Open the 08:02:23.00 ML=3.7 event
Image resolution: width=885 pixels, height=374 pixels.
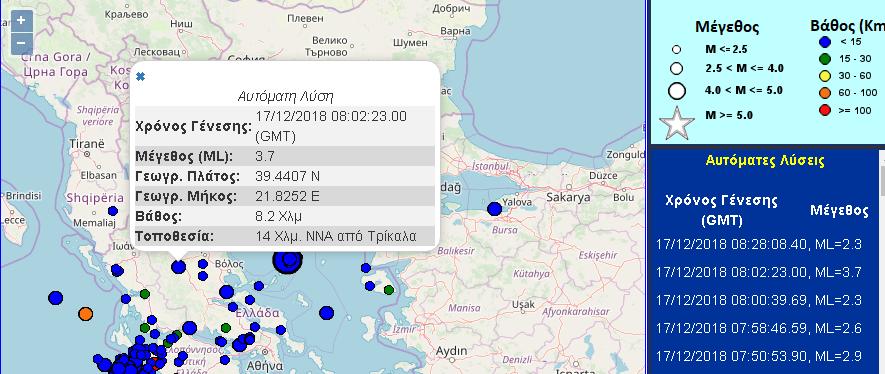tap(759, 272)
